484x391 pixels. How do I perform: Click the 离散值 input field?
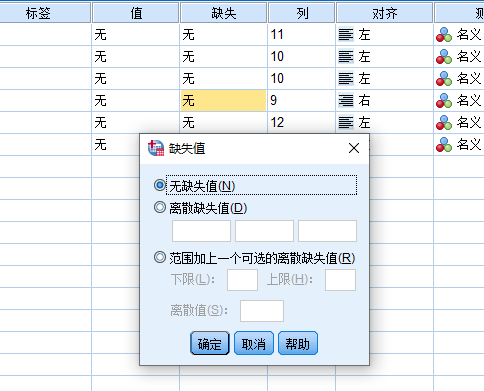click(x=262, y=311)
